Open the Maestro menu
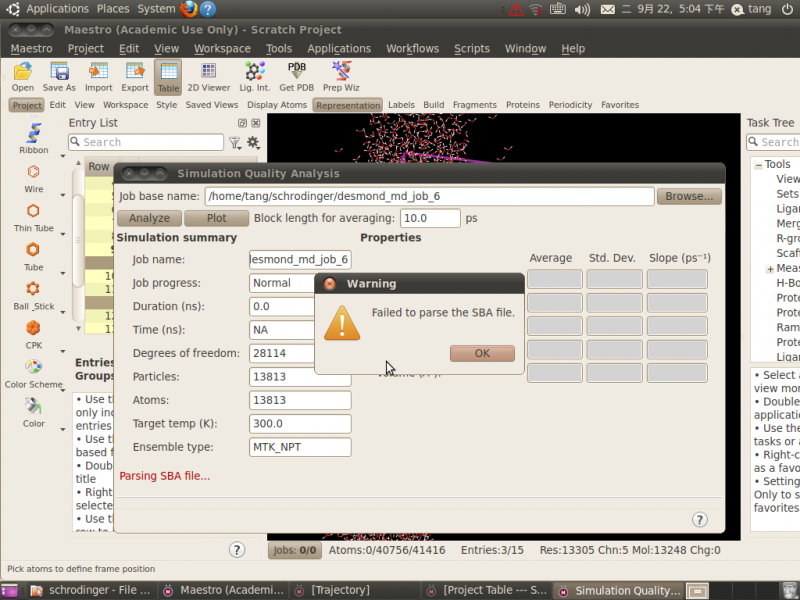800x600 pixels. click(x=32, y=48)
